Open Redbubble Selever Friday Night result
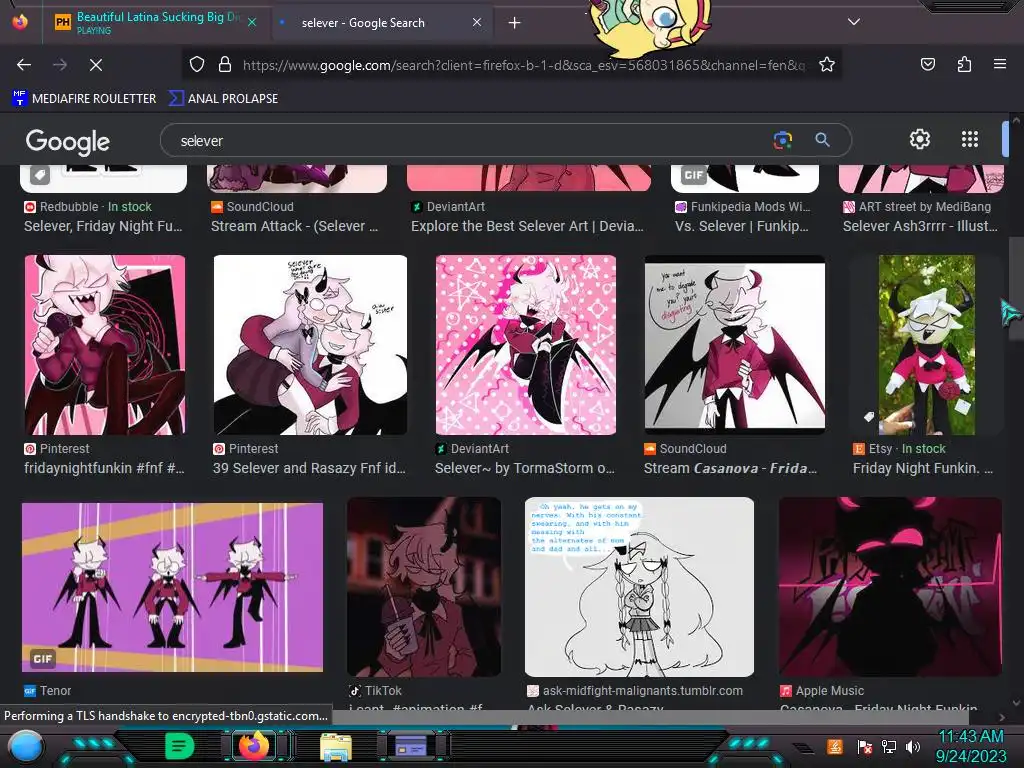This screenshot has width=1024, height=768. pos(103,226)
